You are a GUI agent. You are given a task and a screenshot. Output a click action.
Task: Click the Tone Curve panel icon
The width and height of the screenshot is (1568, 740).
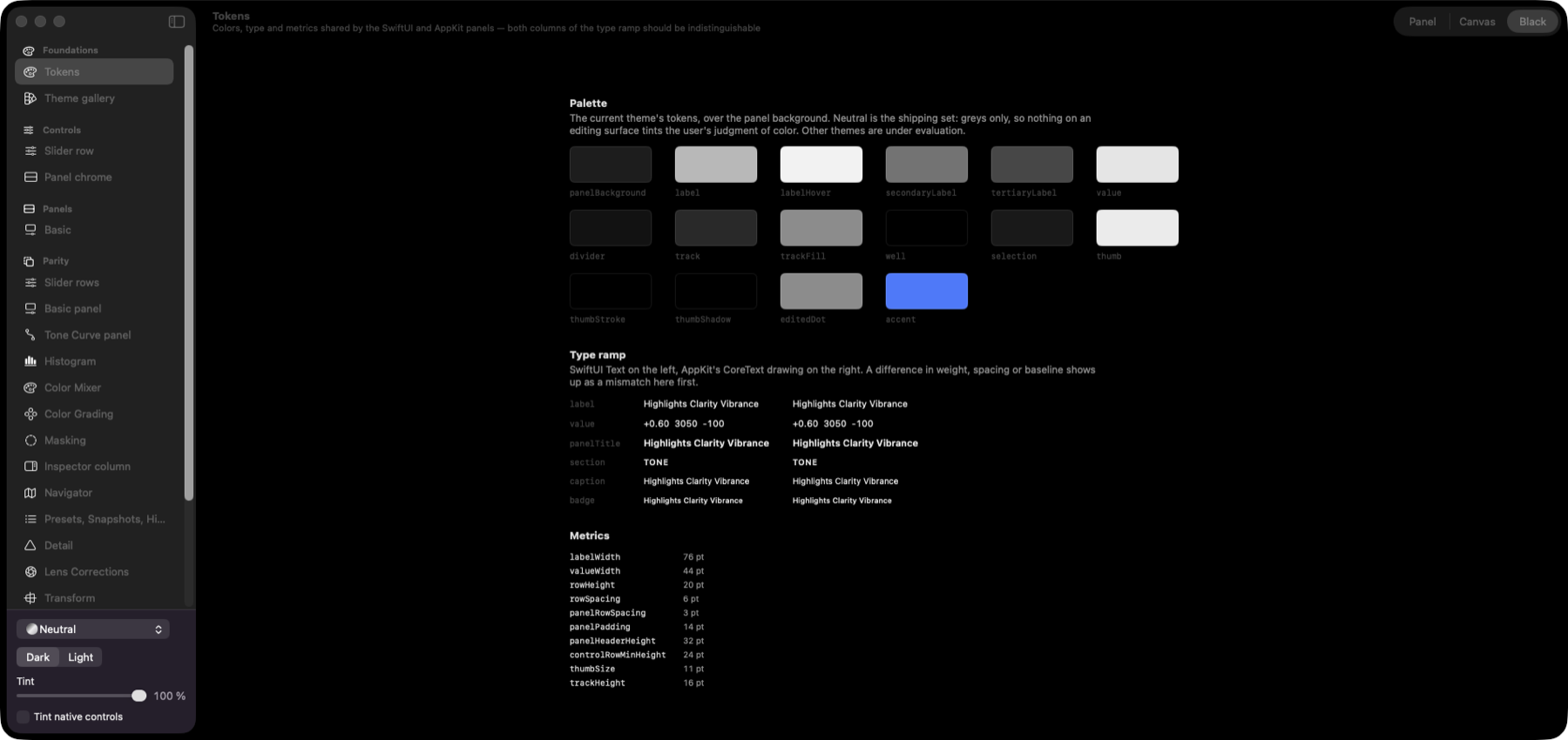pos(30,334)
